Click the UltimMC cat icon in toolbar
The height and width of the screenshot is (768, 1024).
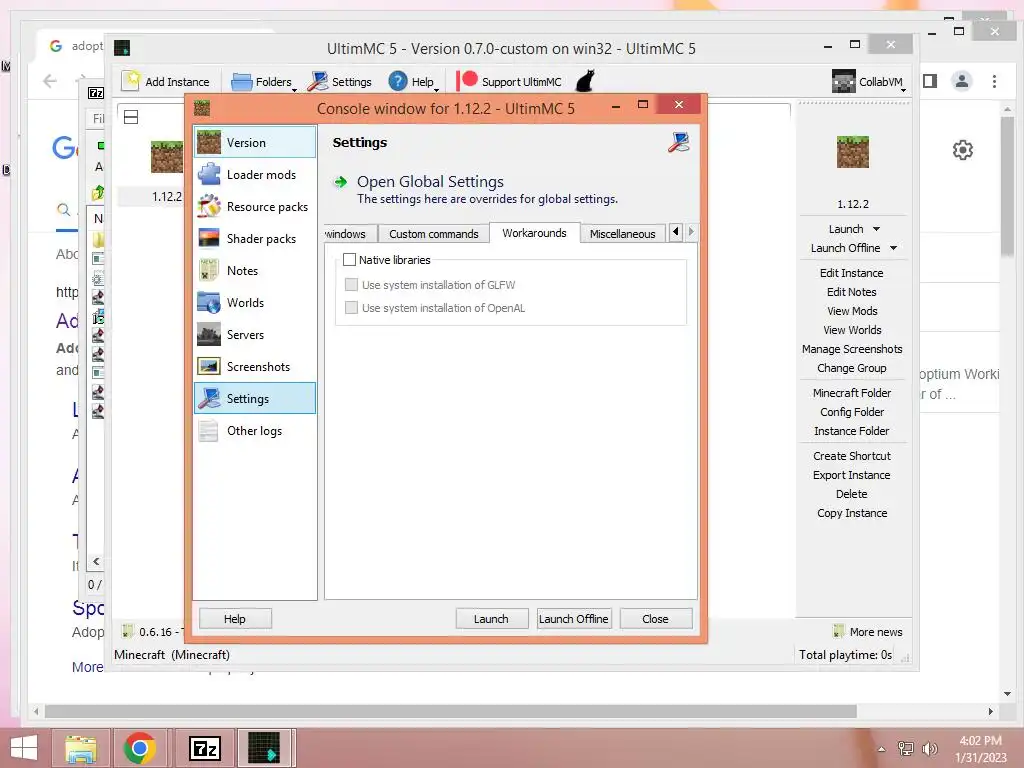(585, 81)
